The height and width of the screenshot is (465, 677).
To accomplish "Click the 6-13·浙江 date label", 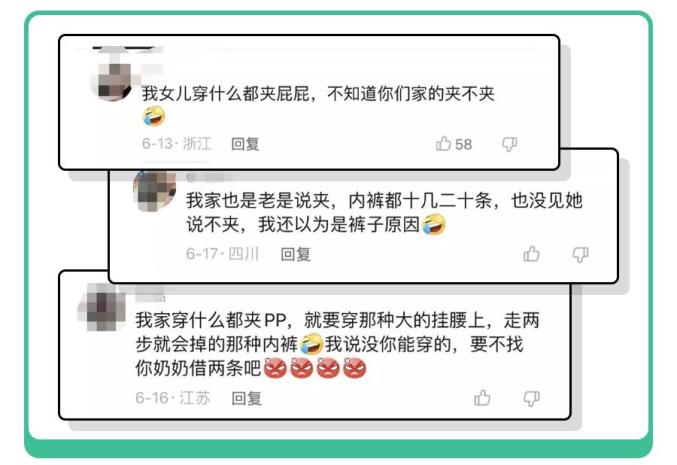I will pos(177,143).
